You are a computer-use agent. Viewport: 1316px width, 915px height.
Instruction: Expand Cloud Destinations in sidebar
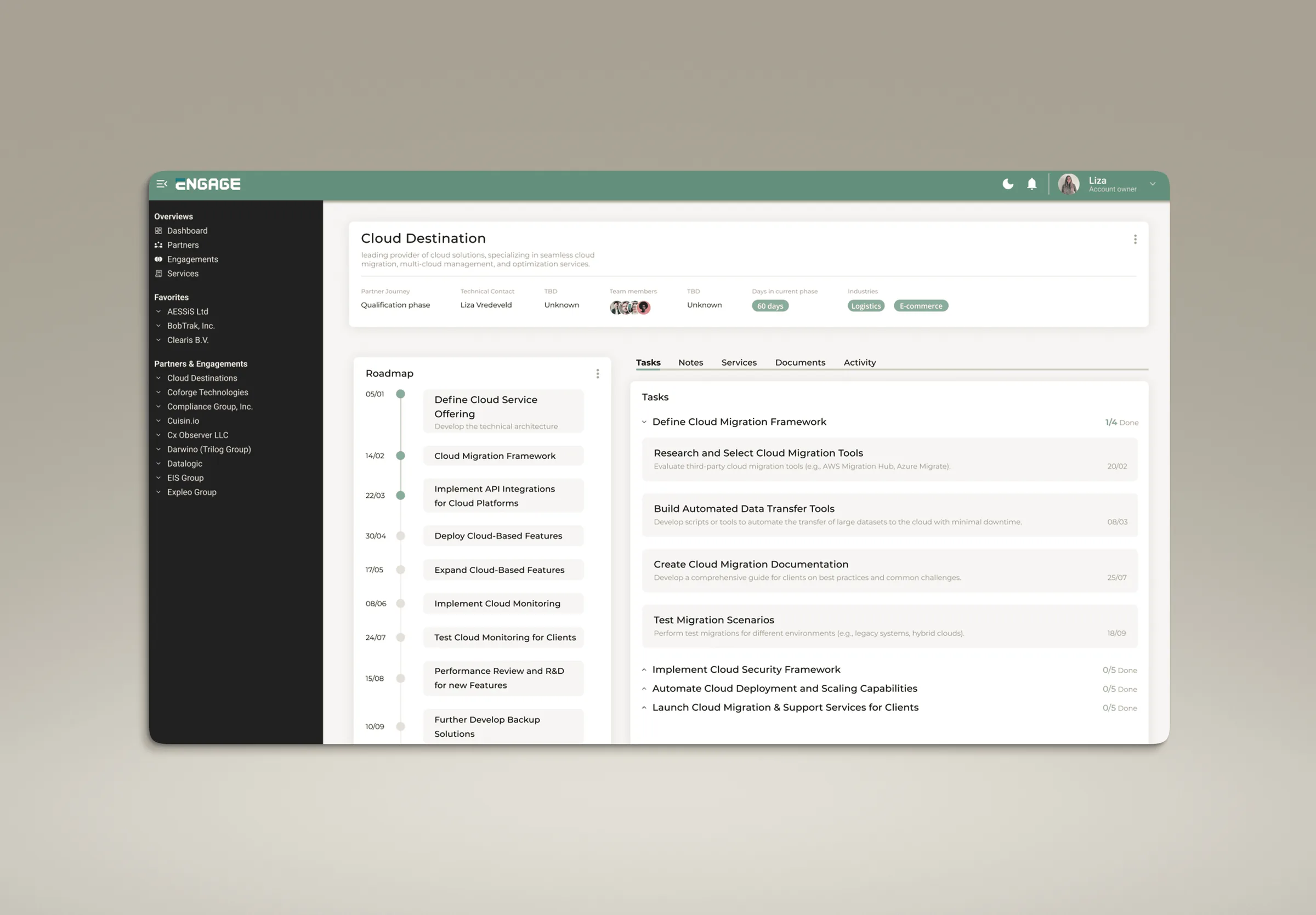point(159,378)
